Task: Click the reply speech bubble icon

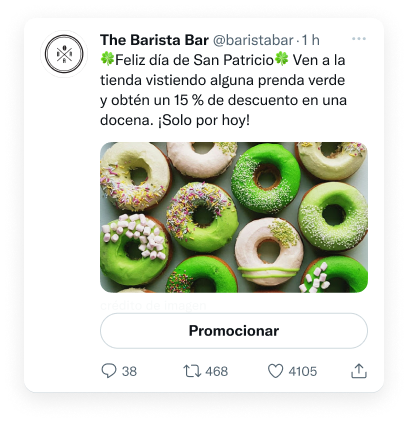Action: pos(109,371)
